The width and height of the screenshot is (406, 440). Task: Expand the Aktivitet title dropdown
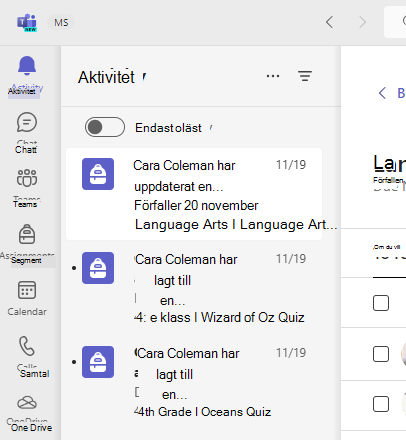click(x=144, y=78)
